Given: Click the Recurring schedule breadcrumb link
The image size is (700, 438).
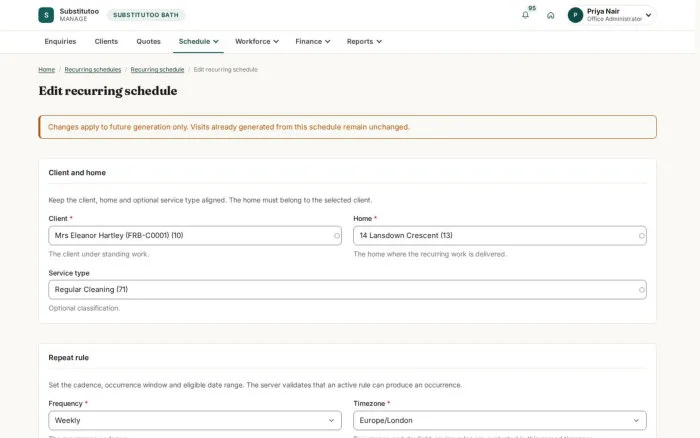Looking at the screenshot, I should pyautogui.click(x=157, y=70).
